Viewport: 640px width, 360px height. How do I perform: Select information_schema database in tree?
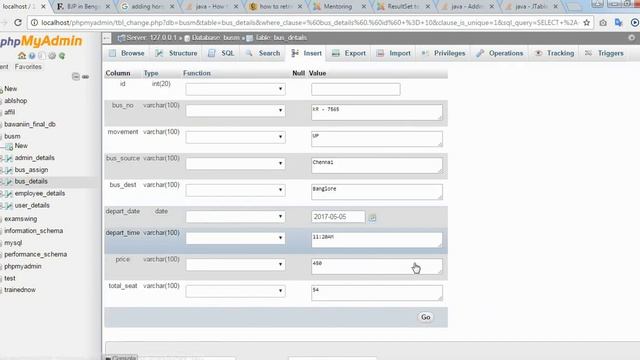[x=33, y=231]
